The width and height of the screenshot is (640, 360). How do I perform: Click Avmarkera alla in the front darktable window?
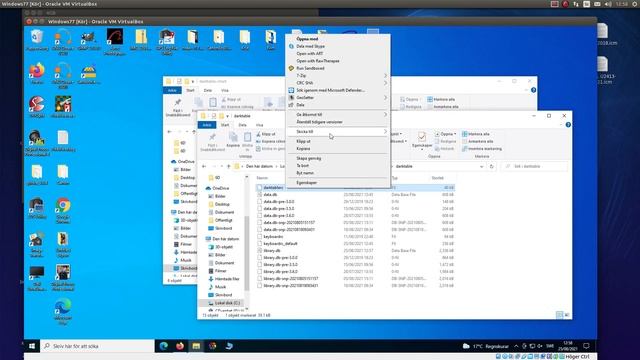pyautogui.click(x=478, y=141)
